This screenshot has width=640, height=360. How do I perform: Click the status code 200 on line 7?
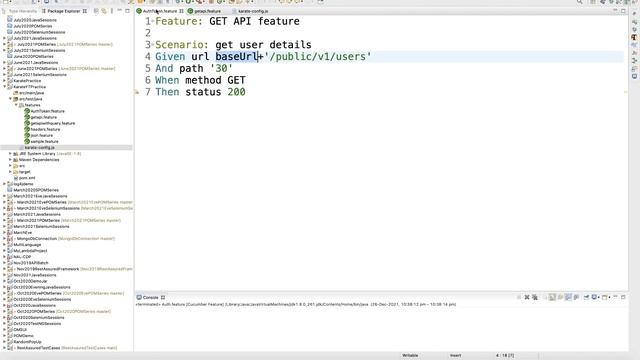[x=236, y=92]
